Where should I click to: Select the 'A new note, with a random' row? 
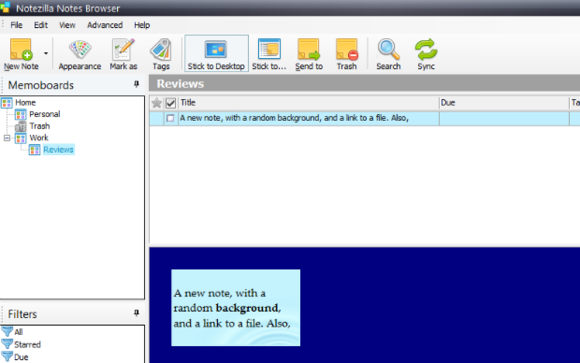coord(364,118)
